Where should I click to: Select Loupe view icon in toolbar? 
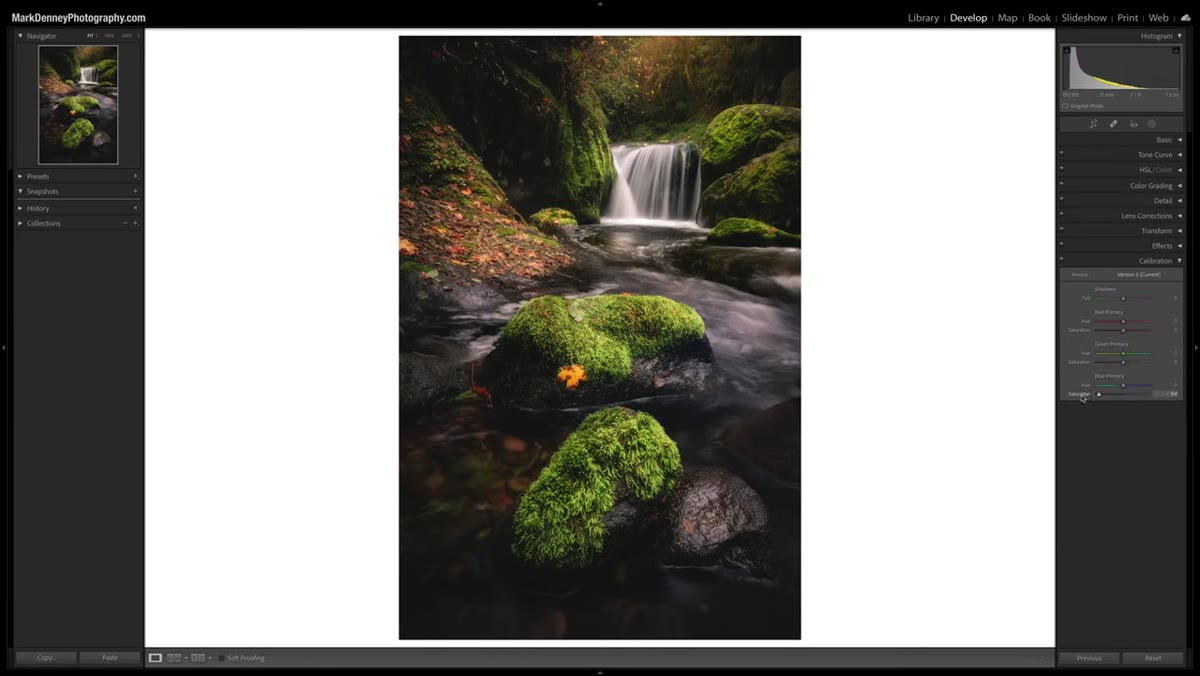(155, 658)
